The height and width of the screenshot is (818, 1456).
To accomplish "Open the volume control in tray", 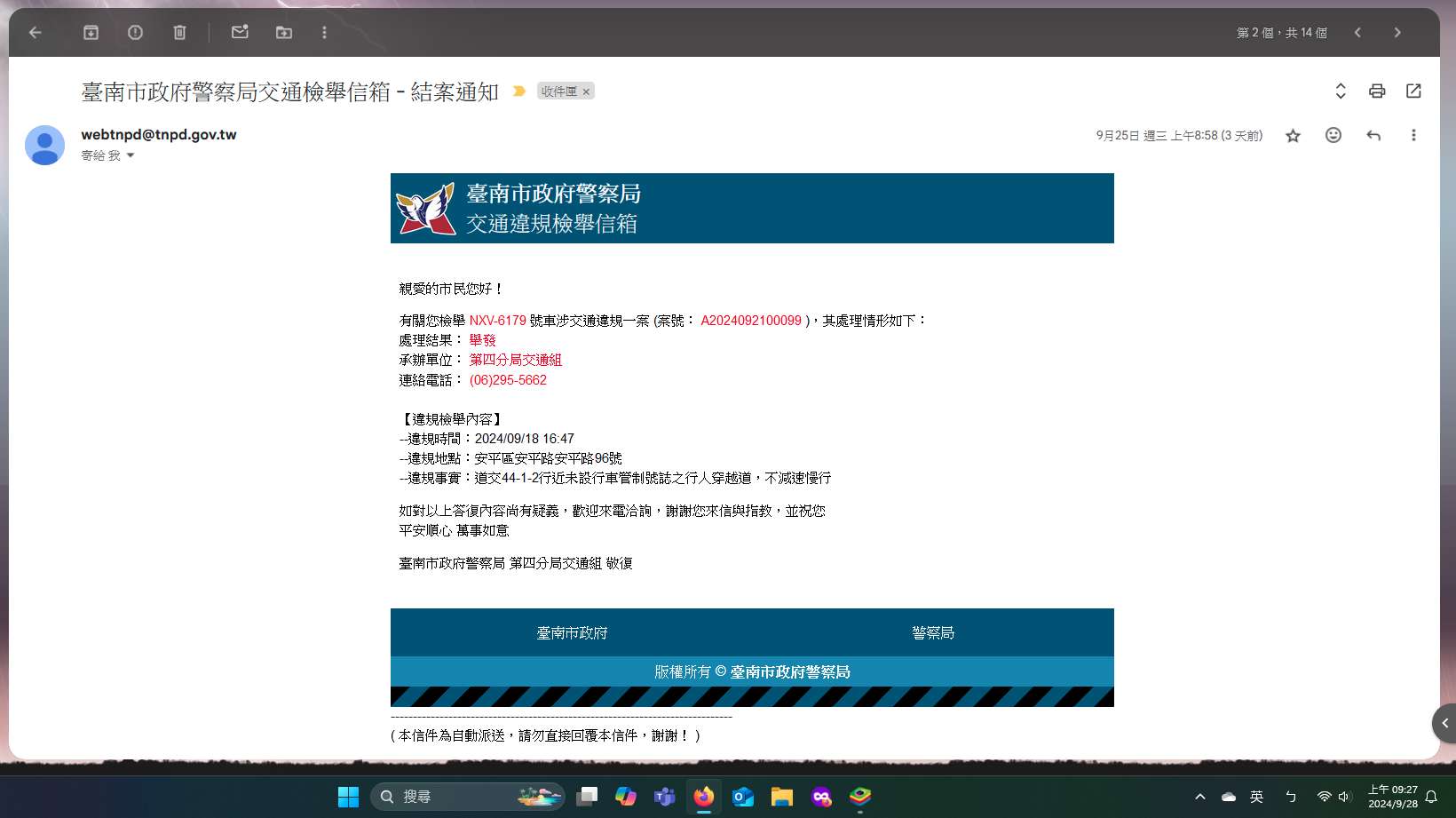I will coord(1344,797).
